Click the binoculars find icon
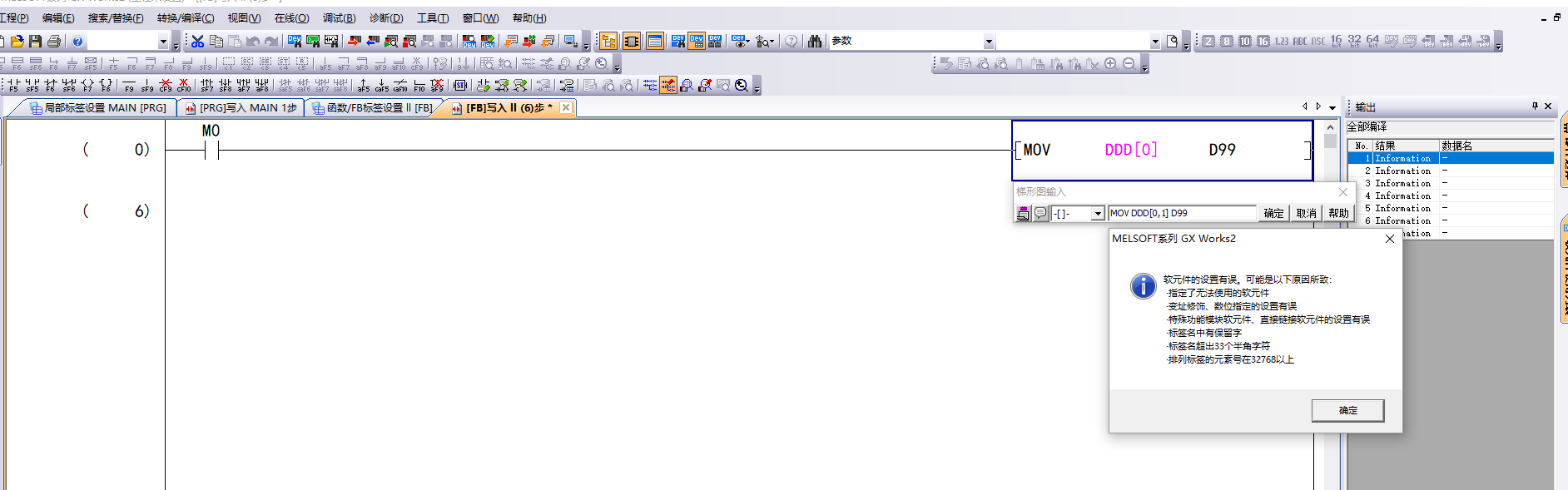The image size is (1568, 490). (814, 41)
